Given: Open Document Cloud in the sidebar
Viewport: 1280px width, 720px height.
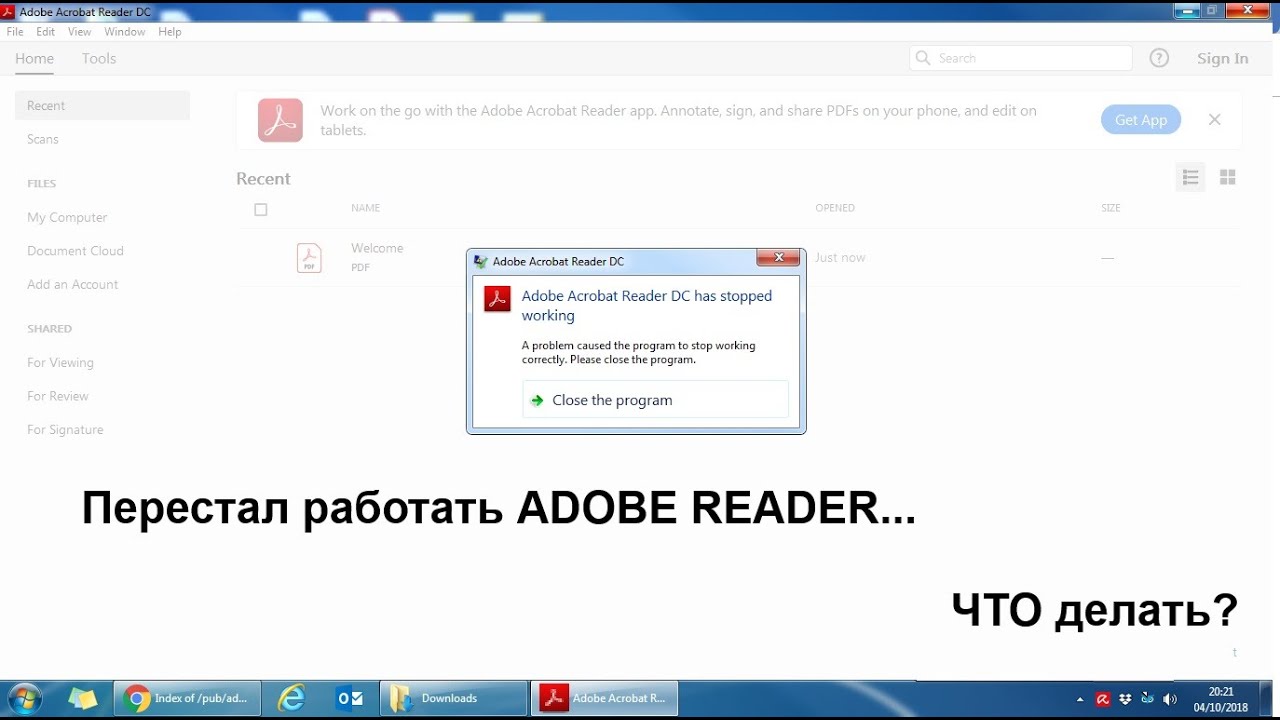Looking at the screenshot, I should [x=75, y=251].
